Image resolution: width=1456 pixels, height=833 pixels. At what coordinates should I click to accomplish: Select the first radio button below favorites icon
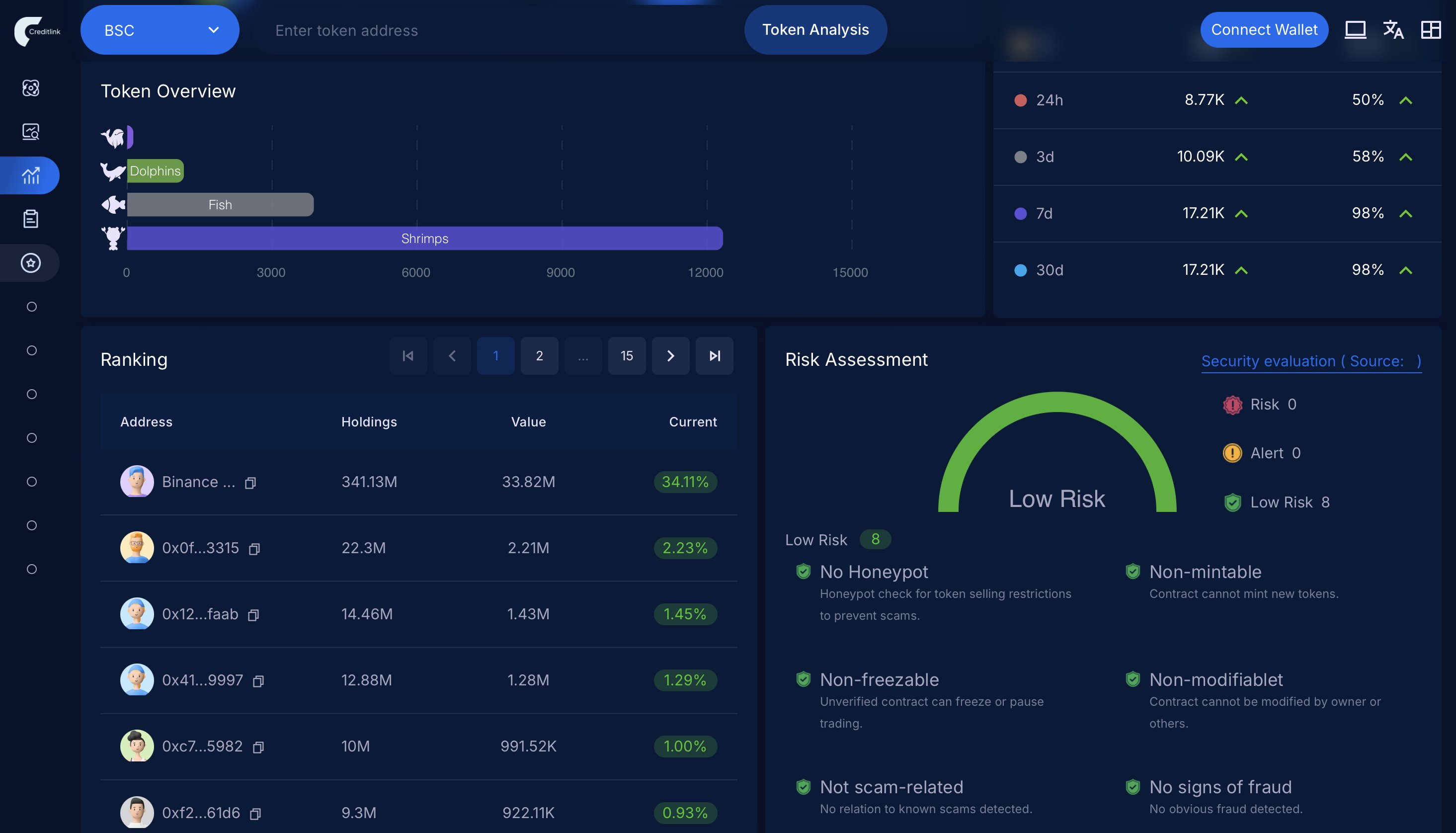tap(31, 307)
